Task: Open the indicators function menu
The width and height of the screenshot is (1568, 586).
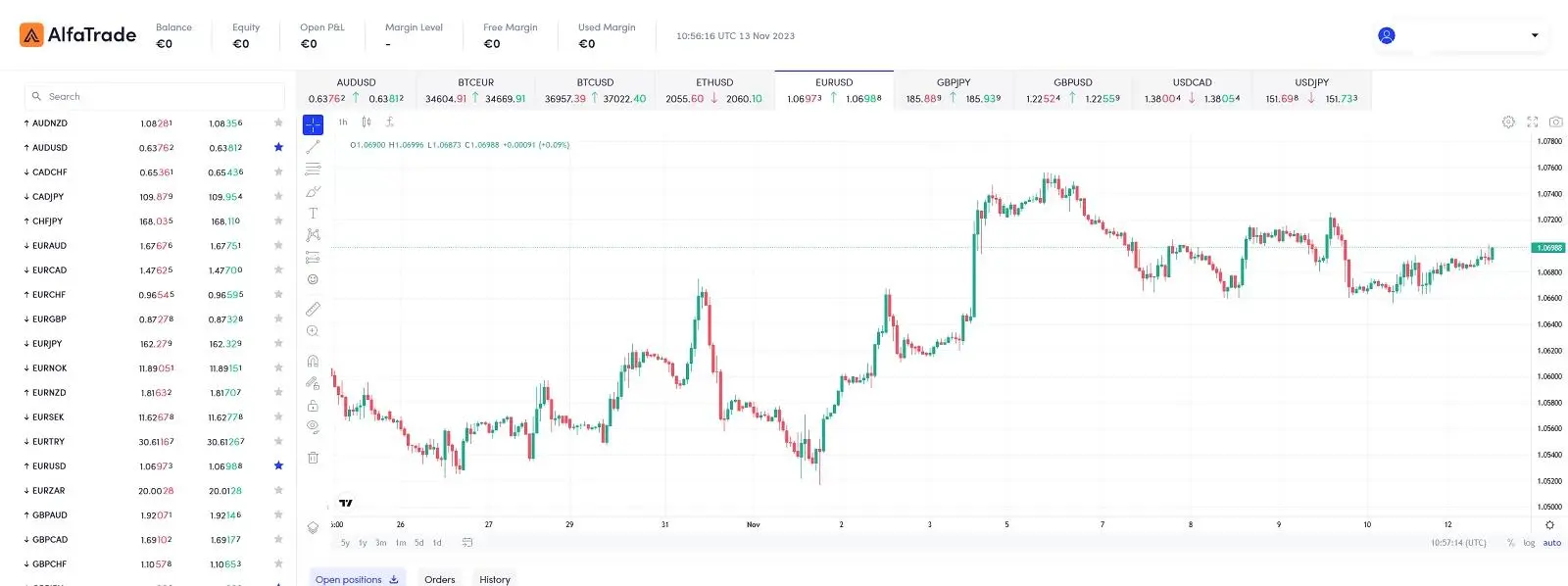Action: [x=389, y=122]
